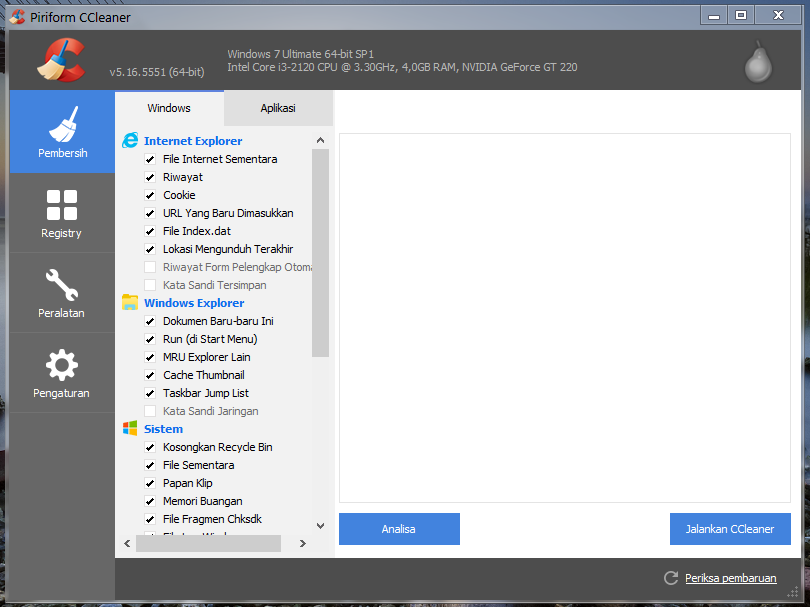Screen dimensions: 810x607
Task: Select the Sistem group heading
Action: [163, 429]
